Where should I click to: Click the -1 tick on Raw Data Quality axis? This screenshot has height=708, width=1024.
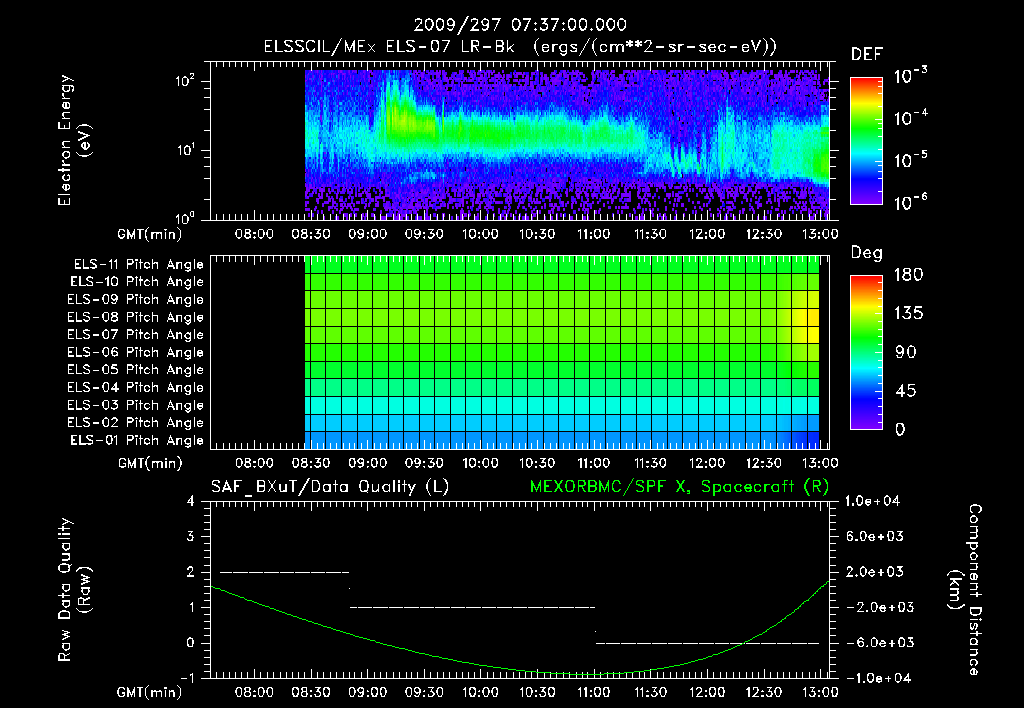coord(187,678)
